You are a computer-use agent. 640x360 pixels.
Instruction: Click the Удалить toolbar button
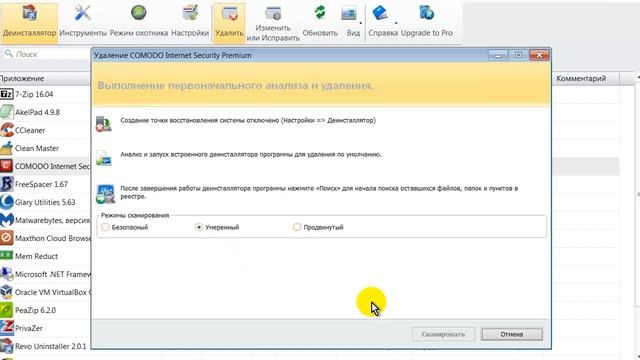pyautogui.click(x=229, y=22)
